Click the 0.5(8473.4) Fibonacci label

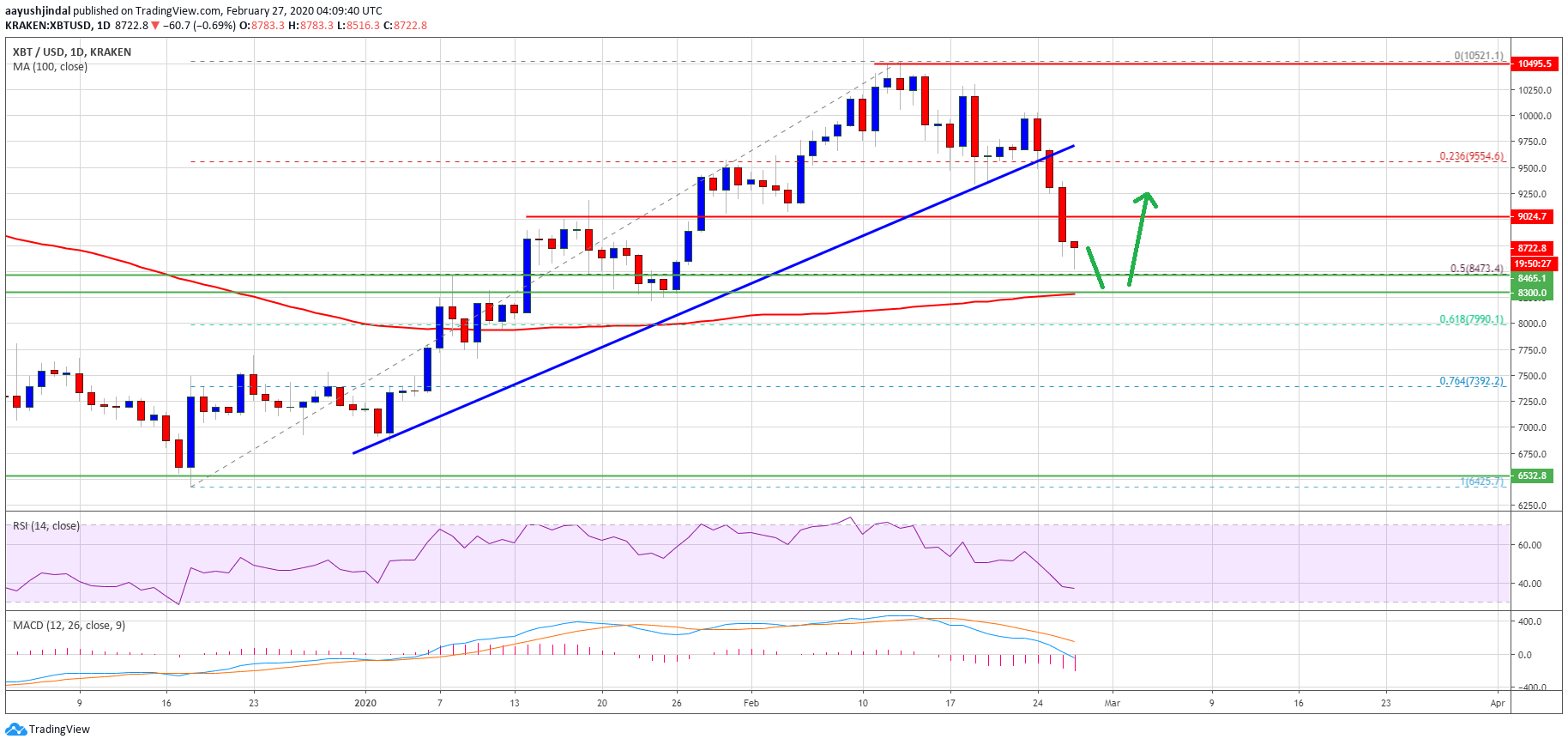(1477, 269)
